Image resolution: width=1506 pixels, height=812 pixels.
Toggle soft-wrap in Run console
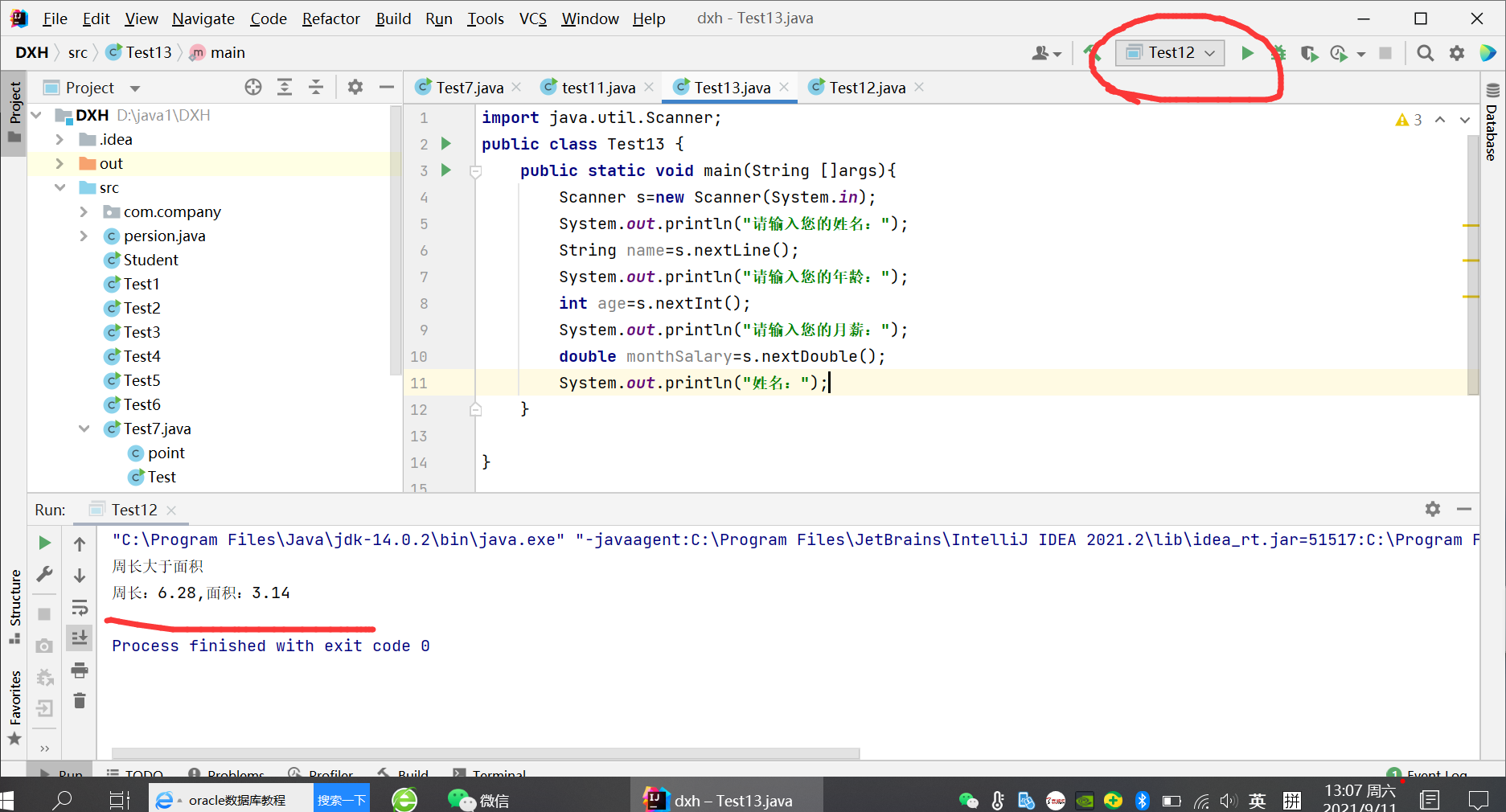coord(80,607)
